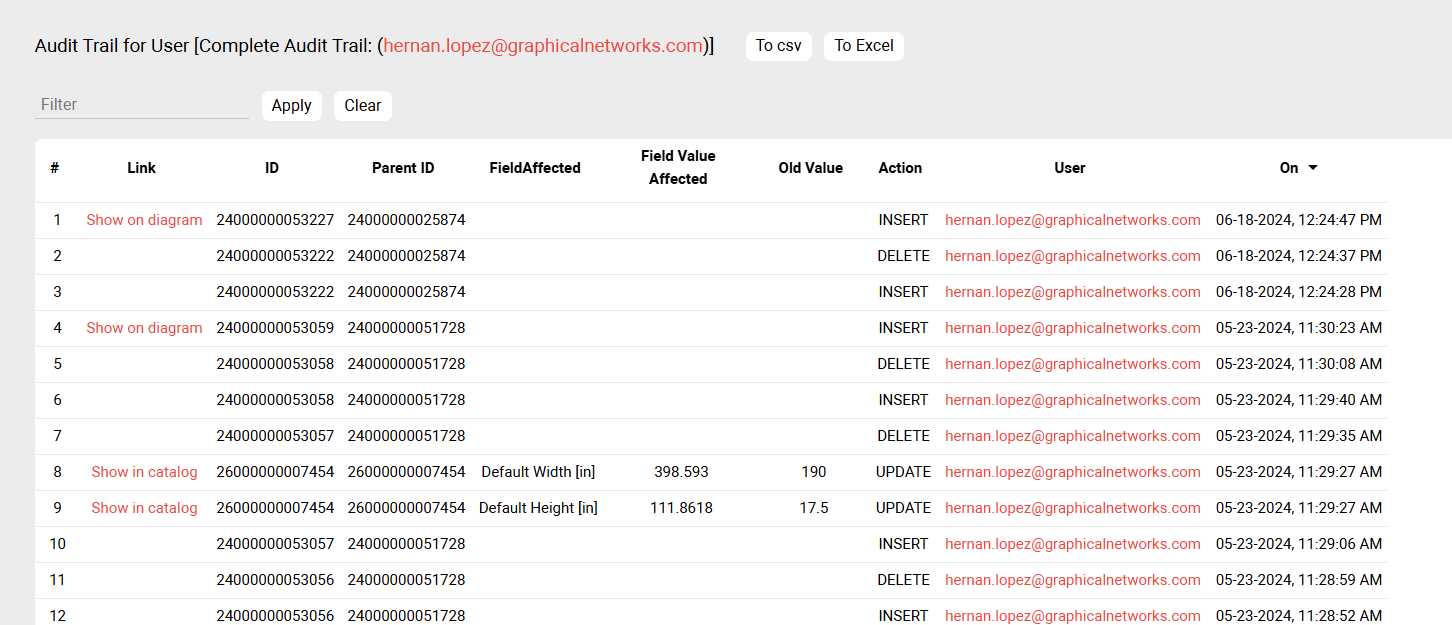
Task: Focus the Filter text input field
Action: coord(141,105)
